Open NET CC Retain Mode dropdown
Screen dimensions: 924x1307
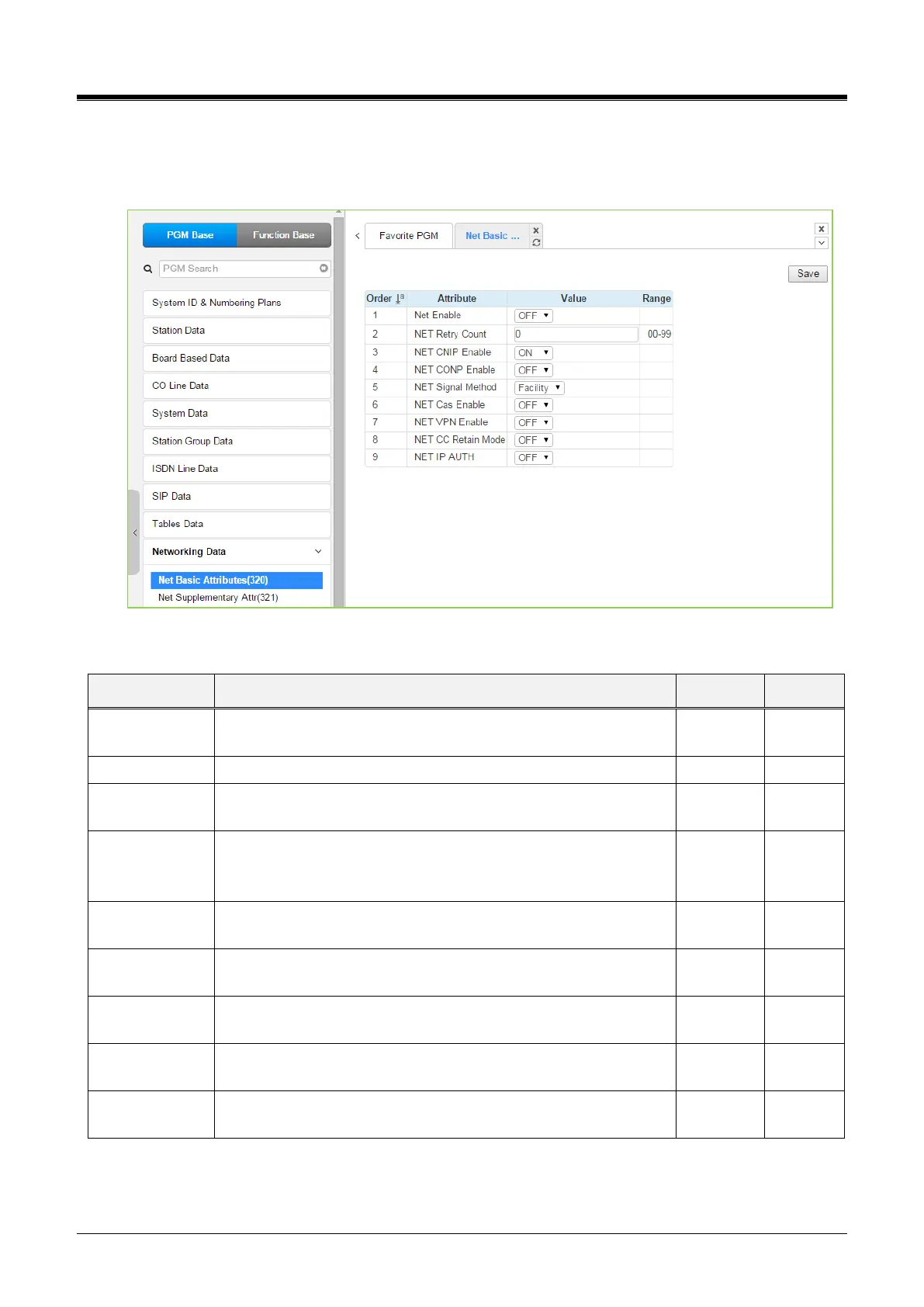(534, 440)
